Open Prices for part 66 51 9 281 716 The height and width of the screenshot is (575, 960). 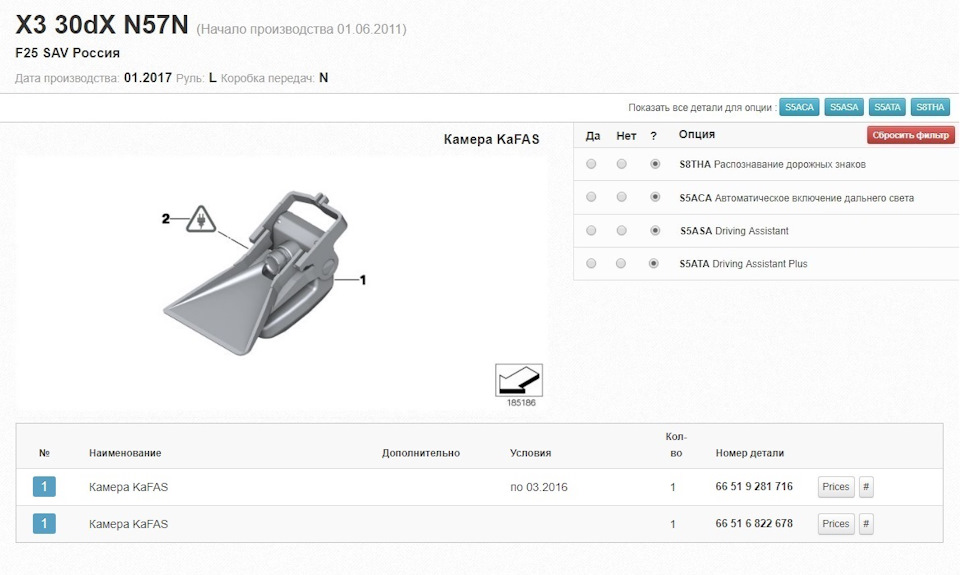pyautogui.click(x=836, y=487)
